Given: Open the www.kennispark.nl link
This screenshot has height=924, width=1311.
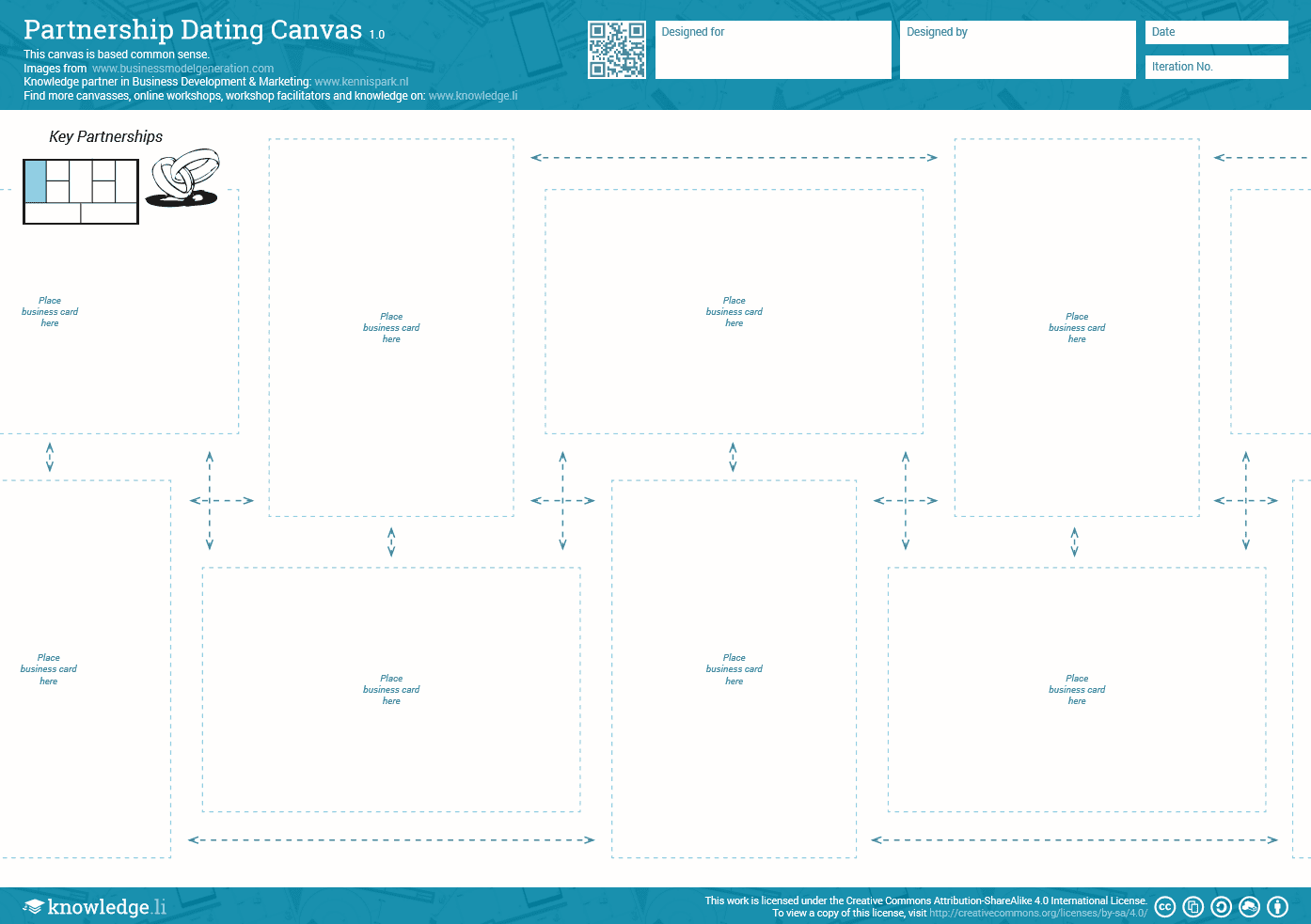Looking at the screenshot, I should (361, 82).
